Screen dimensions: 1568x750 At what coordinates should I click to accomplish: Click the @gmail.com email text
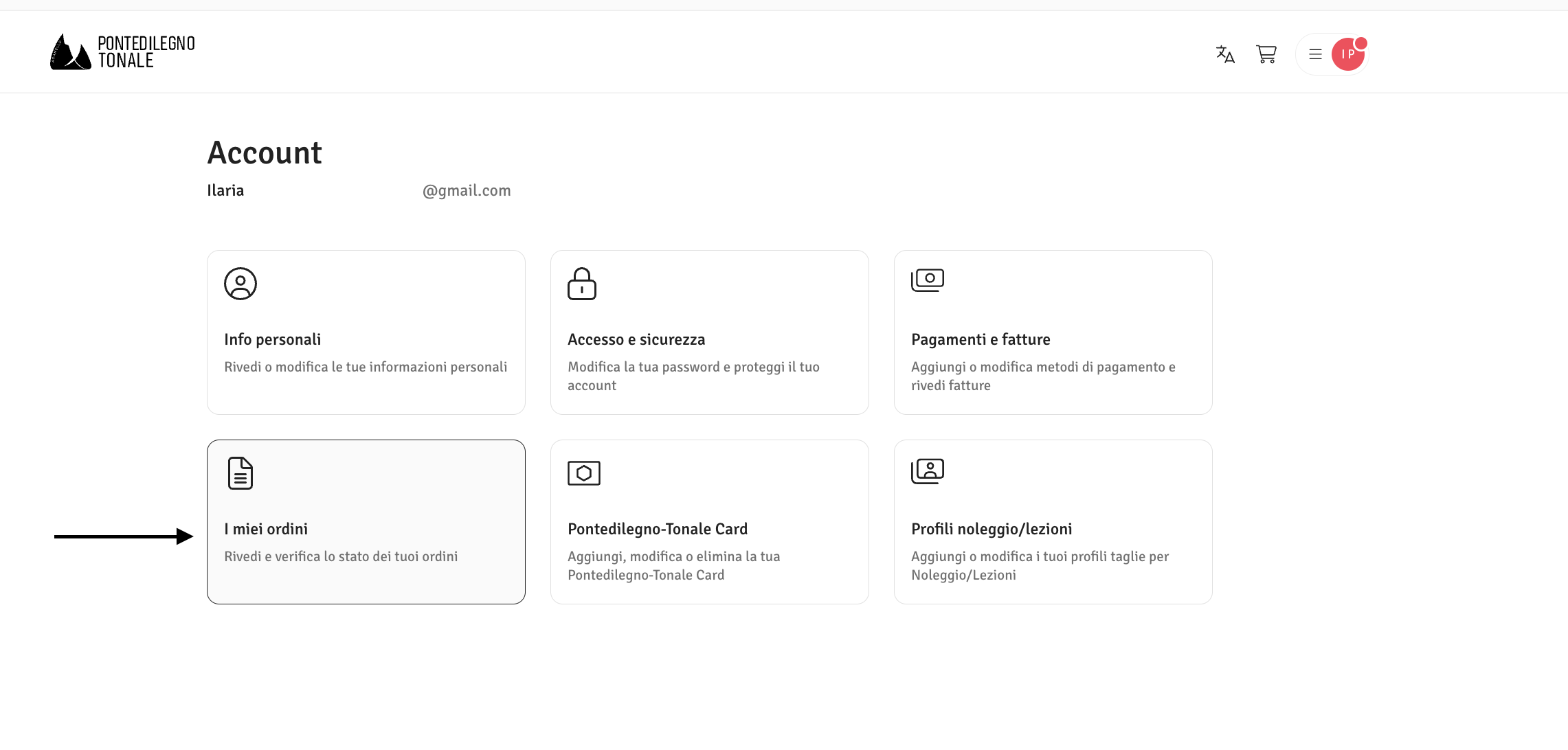(x=467, y=190)
